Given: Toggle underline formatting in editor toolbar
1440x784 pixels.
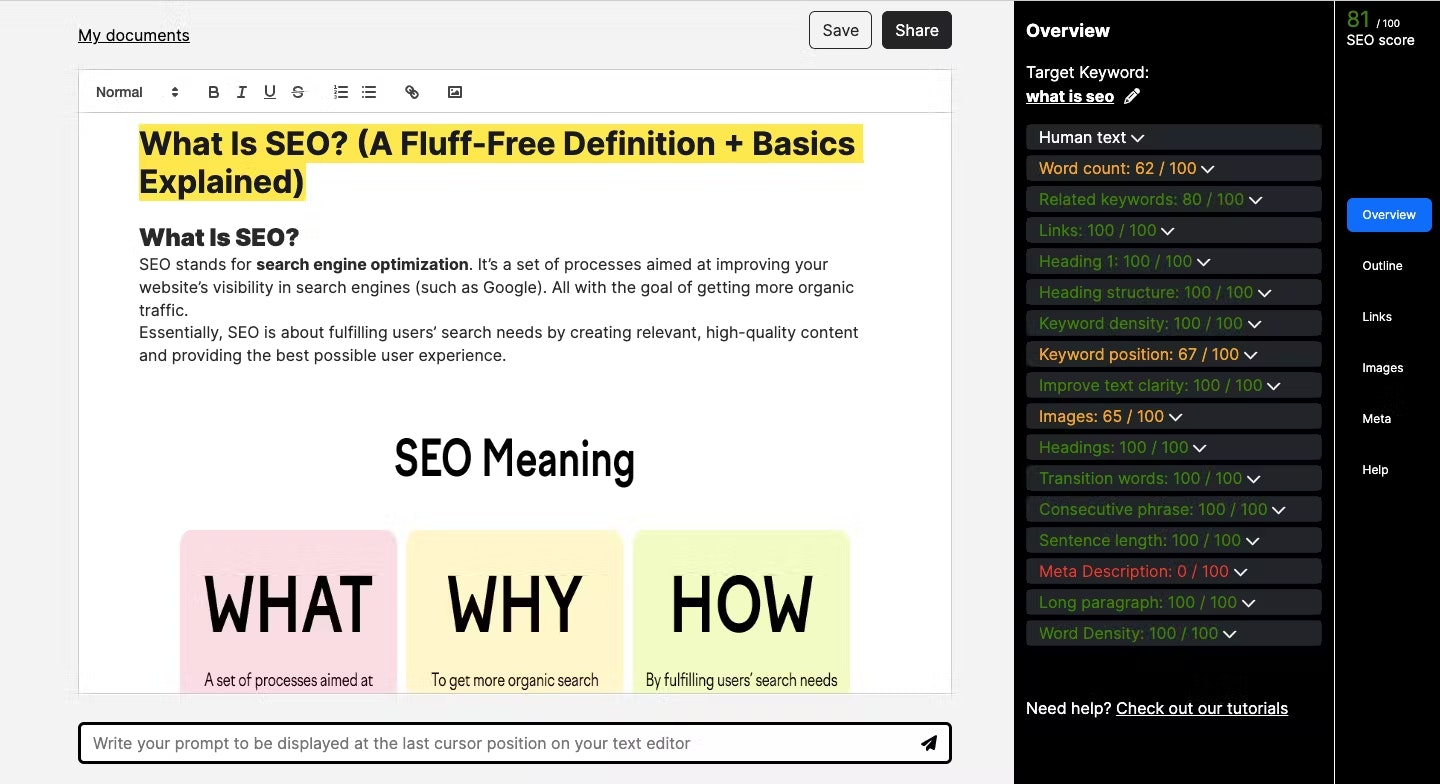Looking at the screenshot, I should (x=269, y=92).
